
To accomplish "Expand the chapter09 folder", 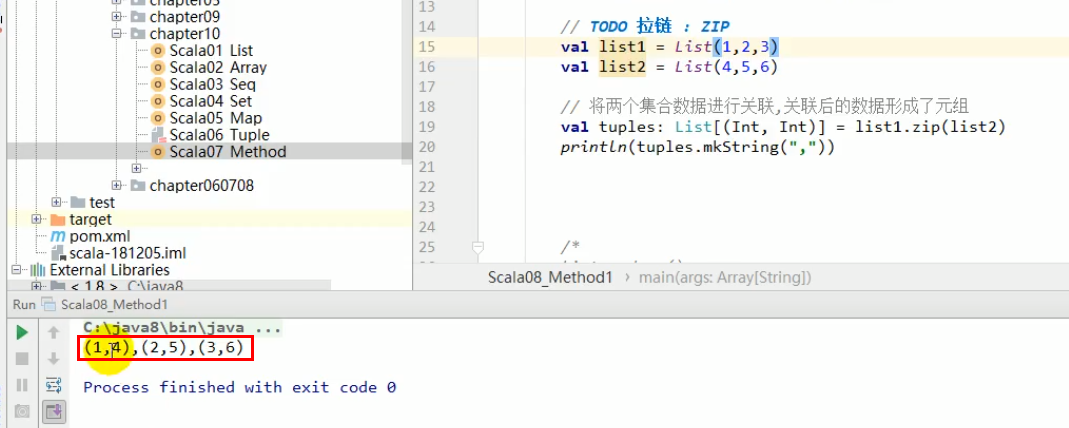I will click(x=117, y=16).
